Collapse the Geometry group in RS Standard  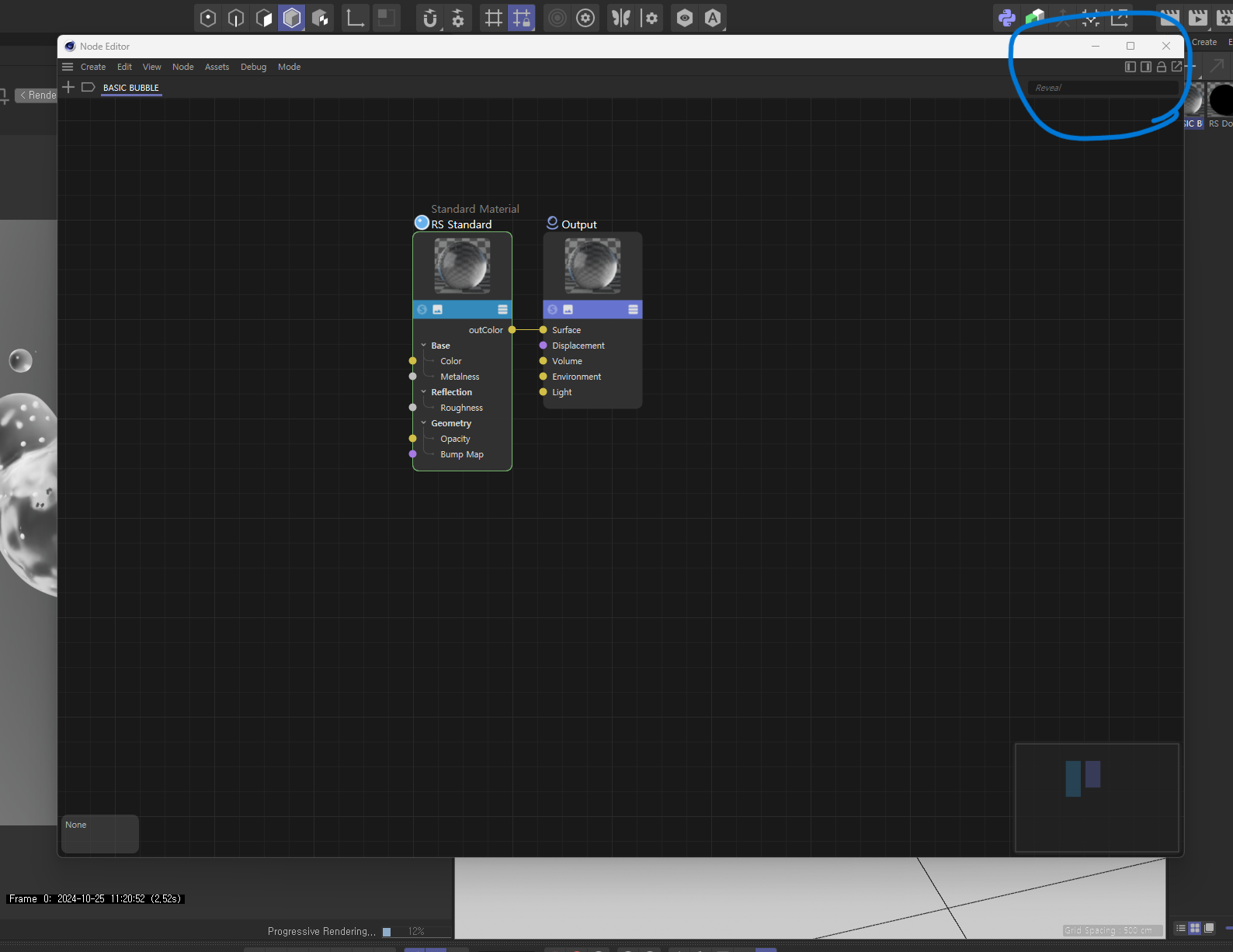424,423
